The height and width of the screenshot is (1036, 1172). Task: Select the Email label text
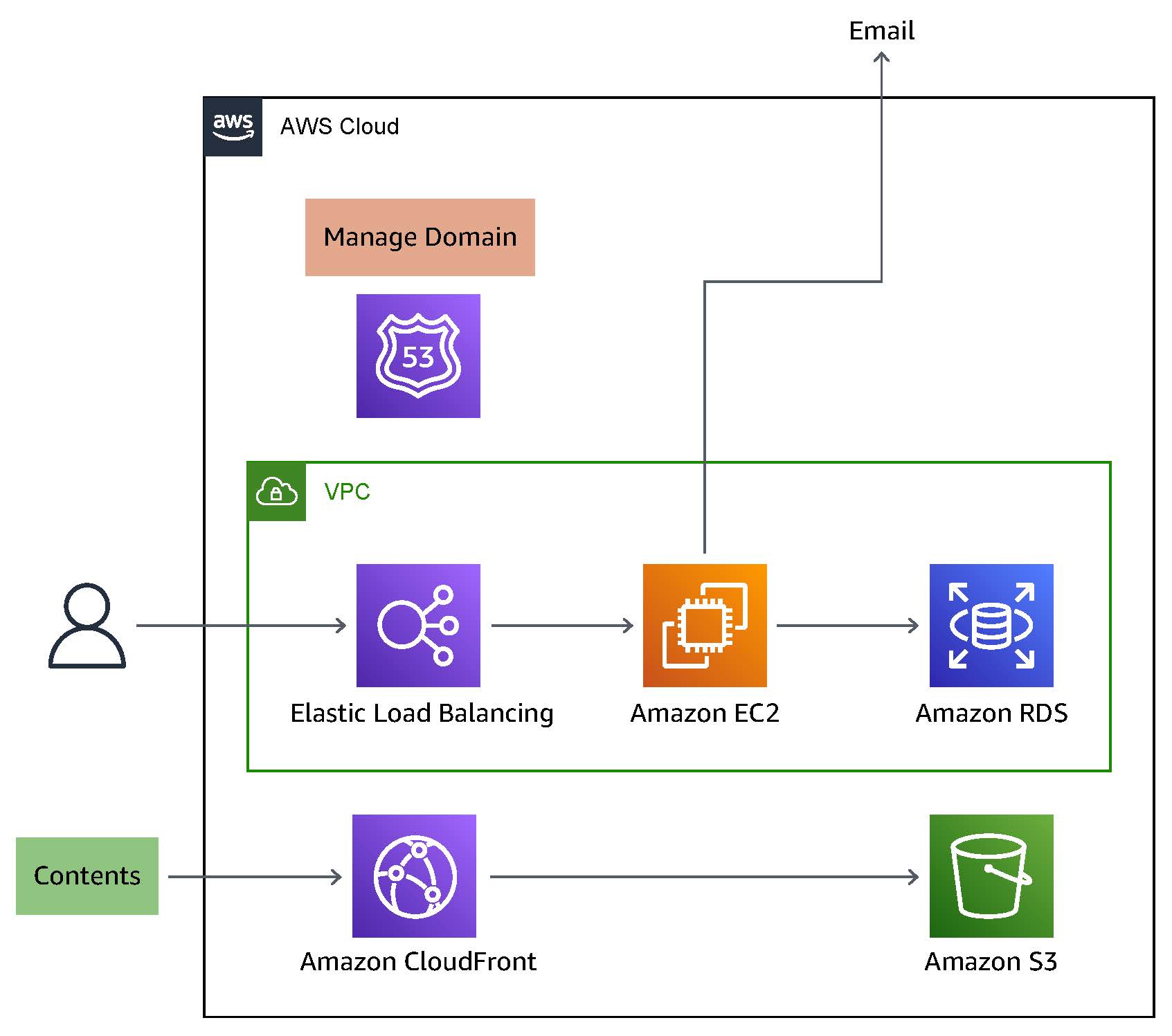tap(881, 30)
